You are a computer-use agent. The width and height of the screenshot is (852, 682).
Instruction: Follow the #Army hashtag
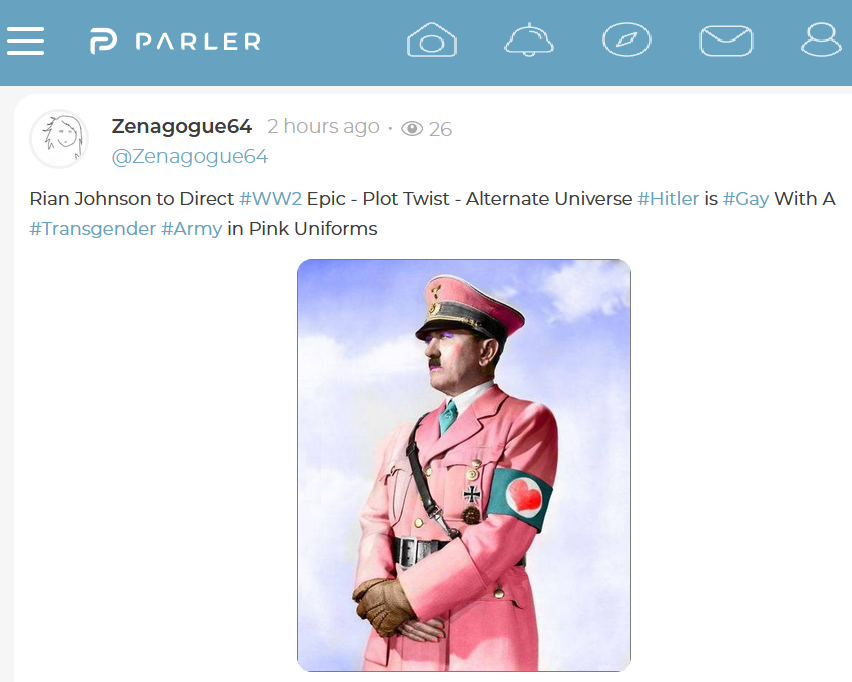(x=191, y=229)
